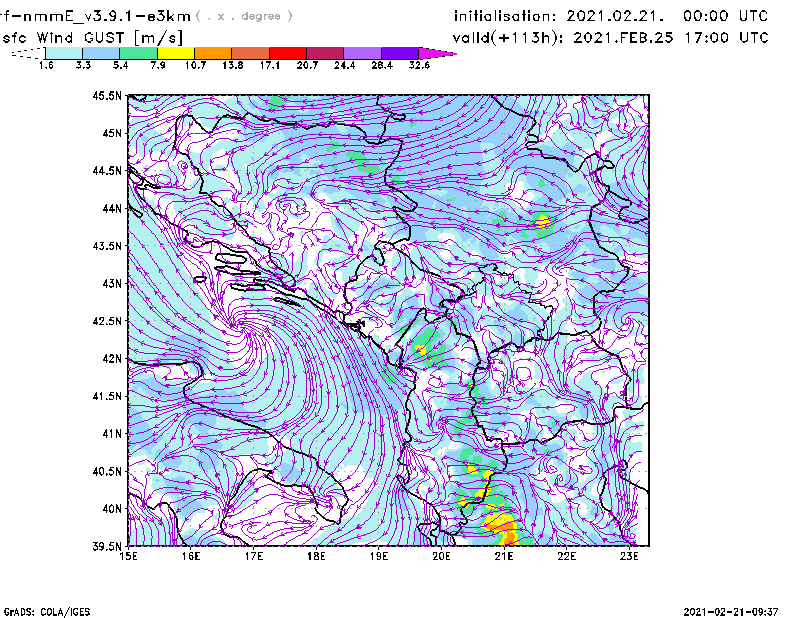Screen dimensions: 800x618
Task: Click the "sfc Wind GUST [m/s]" title
Action: (x=92, y=38)
